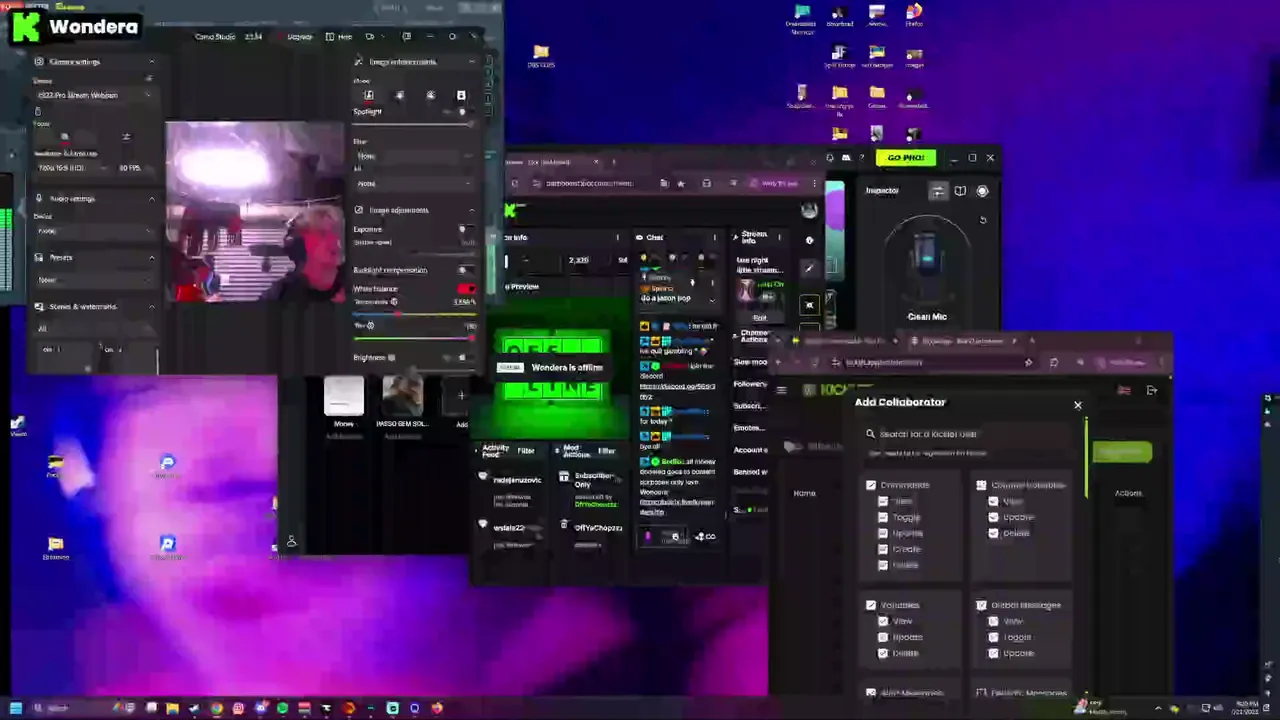Open the Audio device dropdown set to None
1280x720 pixels.
click(94, 231)
